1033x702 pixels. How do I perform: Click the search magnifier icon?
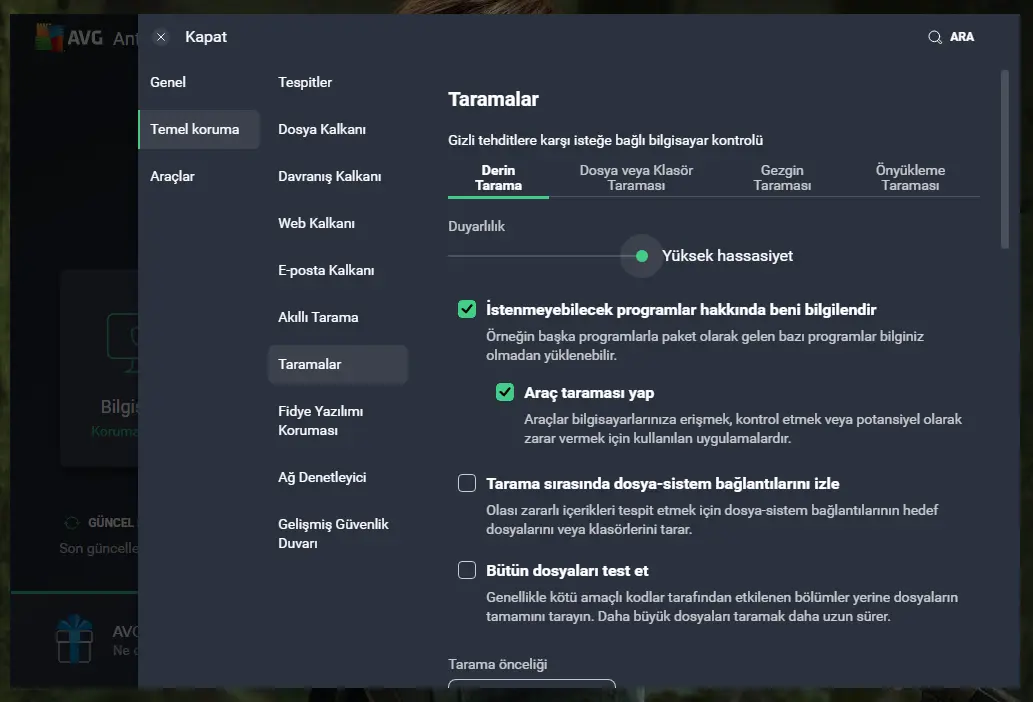(x=935, y=37)
